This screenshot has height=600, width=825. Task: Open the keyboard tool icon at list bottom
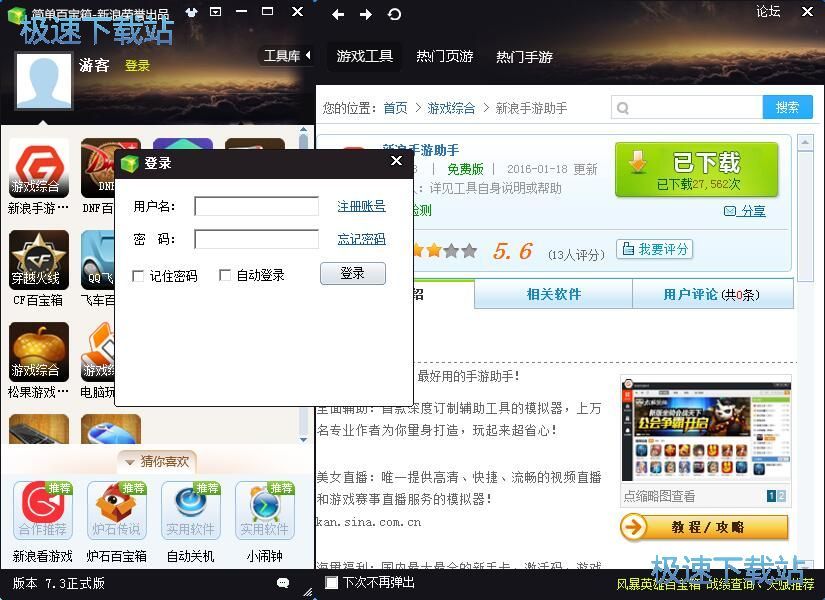(x=39, y=428)
